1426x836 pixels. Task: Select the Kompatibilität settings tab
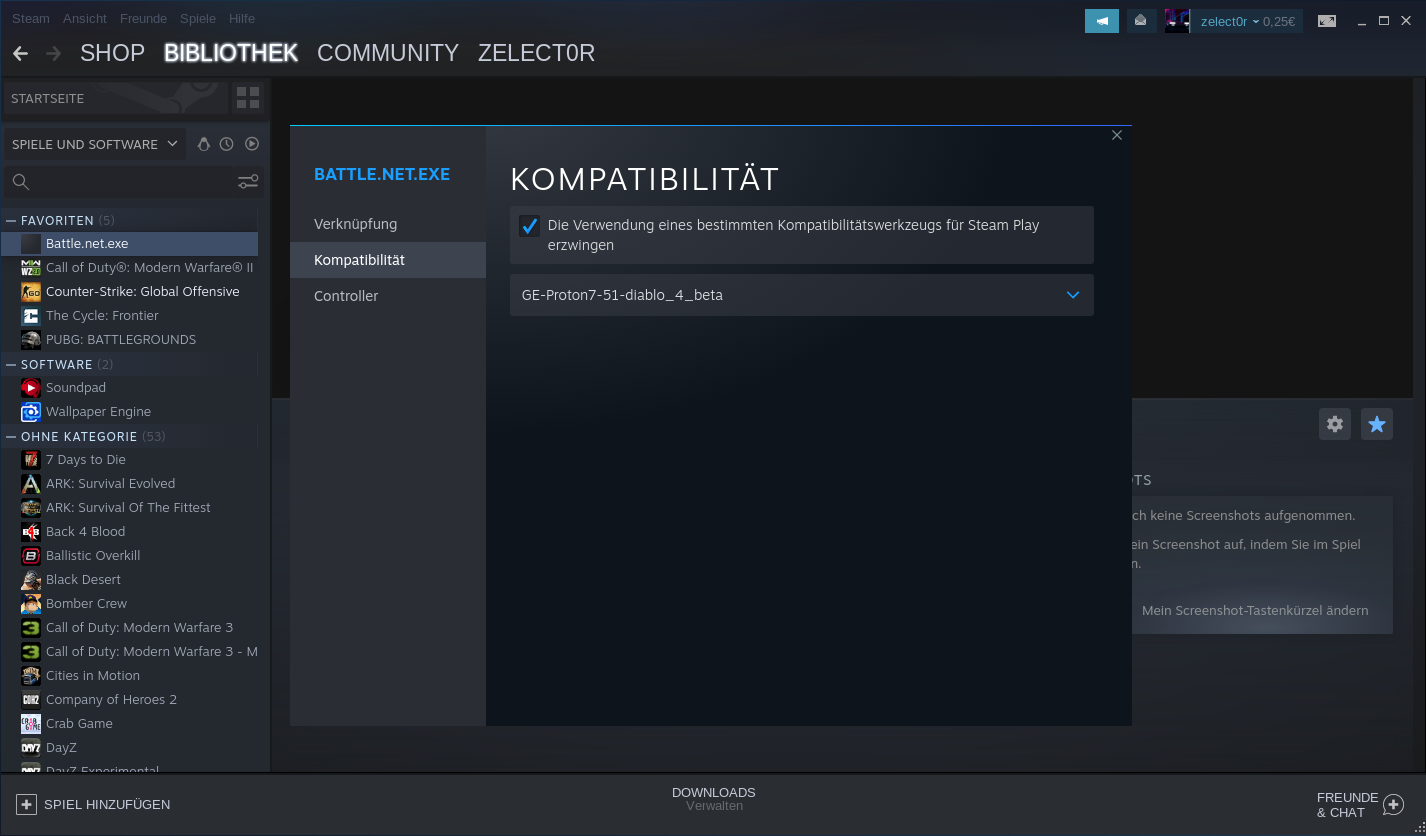click(388, 260)
